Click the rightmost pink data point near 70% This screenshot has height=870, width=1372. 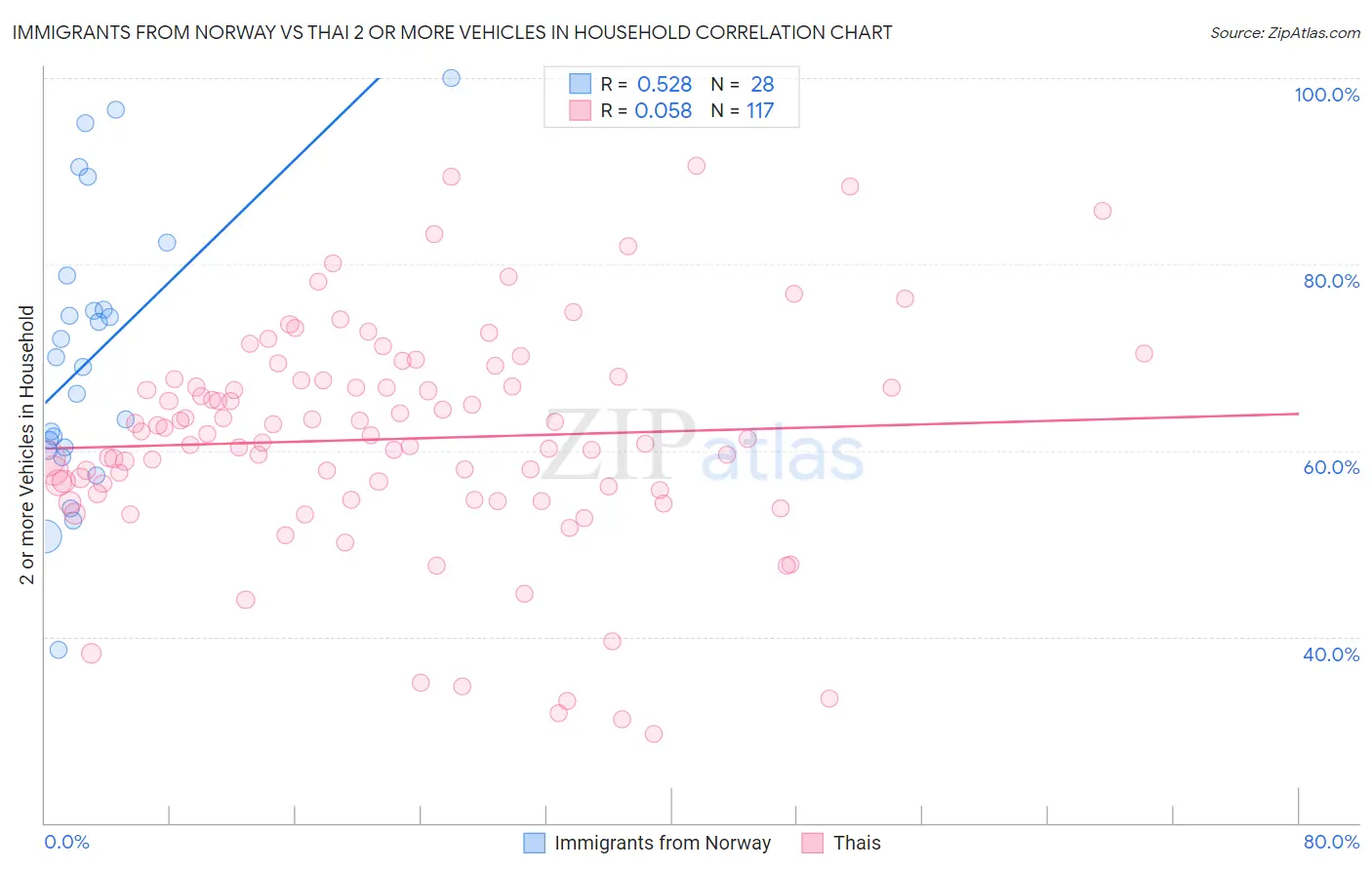(x=1144, y=353)
